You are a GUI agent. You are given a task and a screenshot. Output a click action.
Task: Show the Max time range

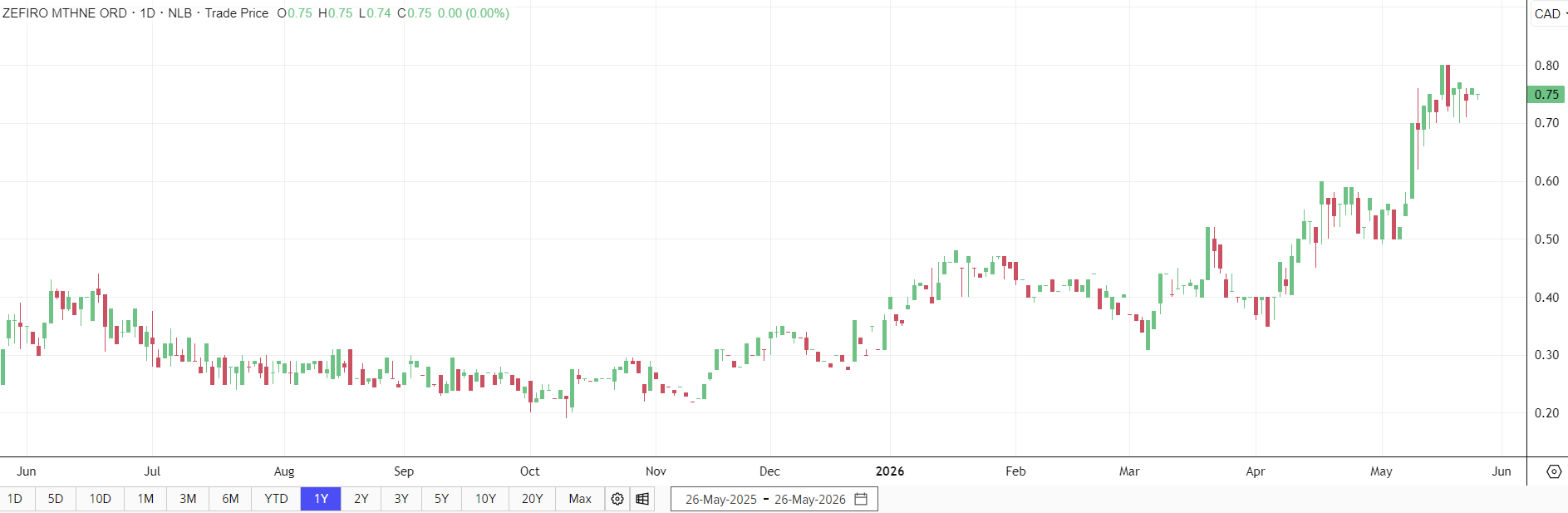click(580, 499)
